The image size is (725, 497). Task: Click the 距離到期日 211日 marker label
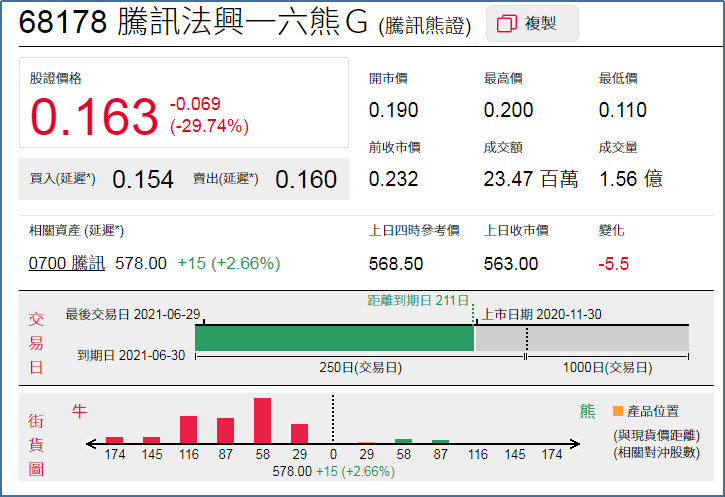pyautogui.click(x=418, y=301)
